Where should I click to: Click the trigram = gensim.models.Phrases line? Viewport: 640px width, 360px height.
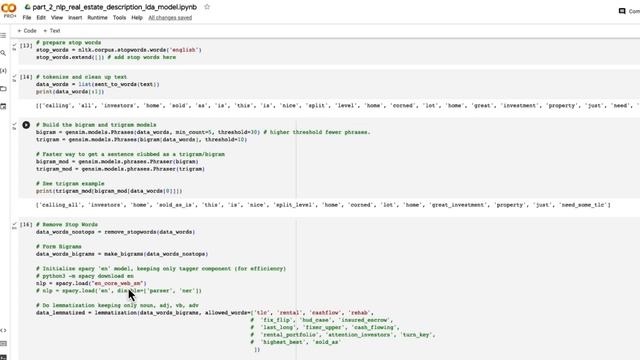[141, 140]
